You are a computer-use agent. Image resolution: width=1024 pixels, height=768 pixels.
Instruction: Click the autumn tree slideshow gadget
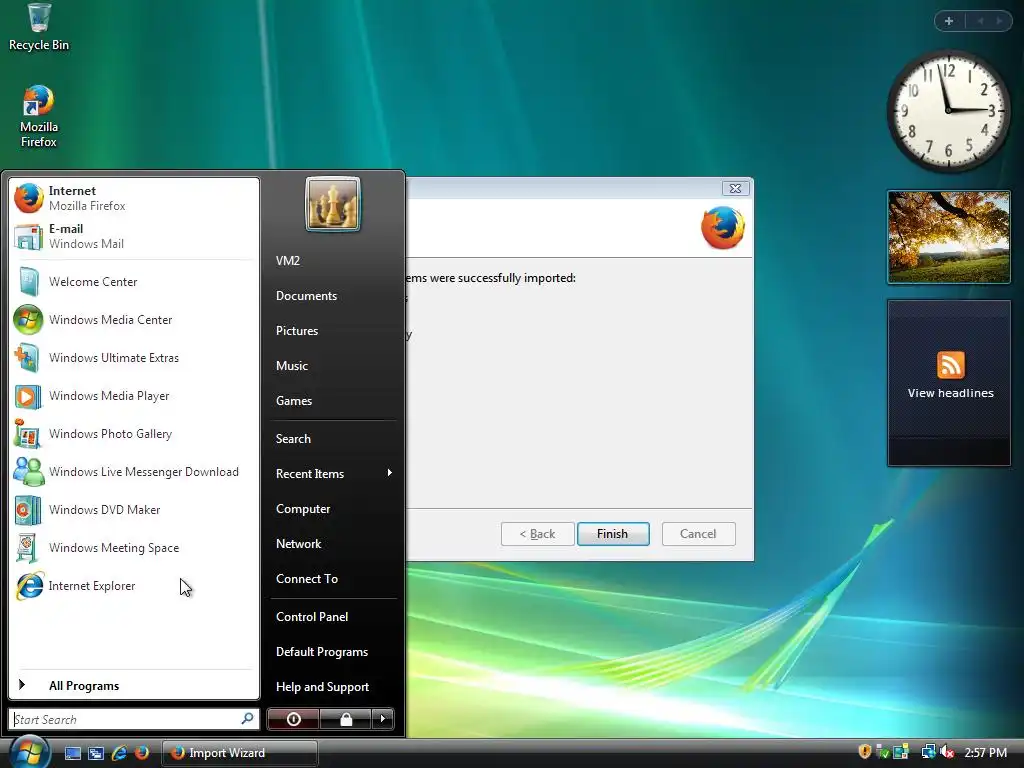(949, 237)
